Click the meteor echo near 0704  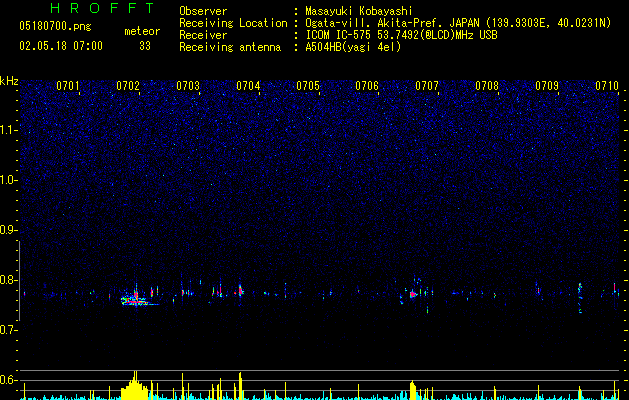point(240,290)
